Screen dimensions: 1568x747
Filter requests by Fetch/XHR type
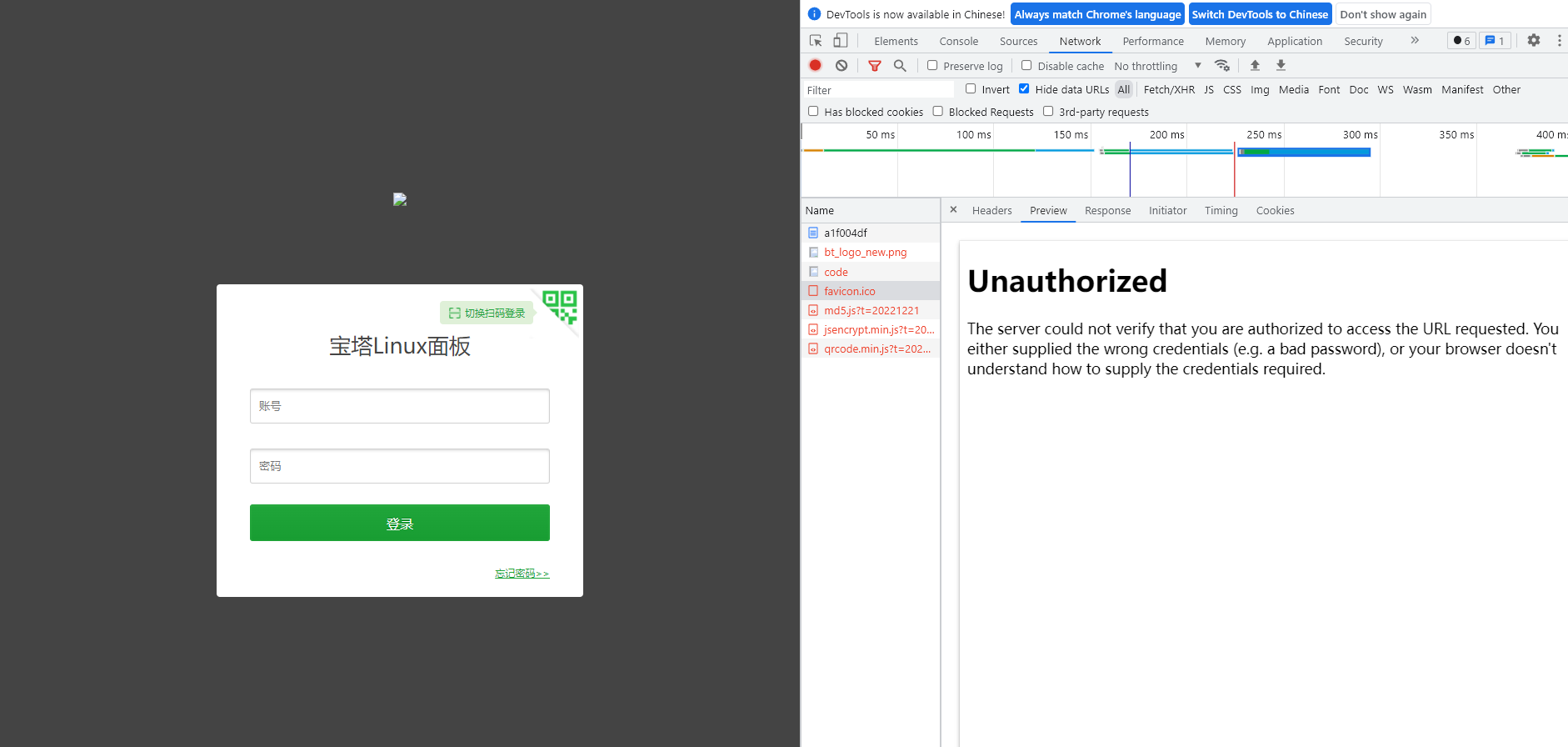1169,89
